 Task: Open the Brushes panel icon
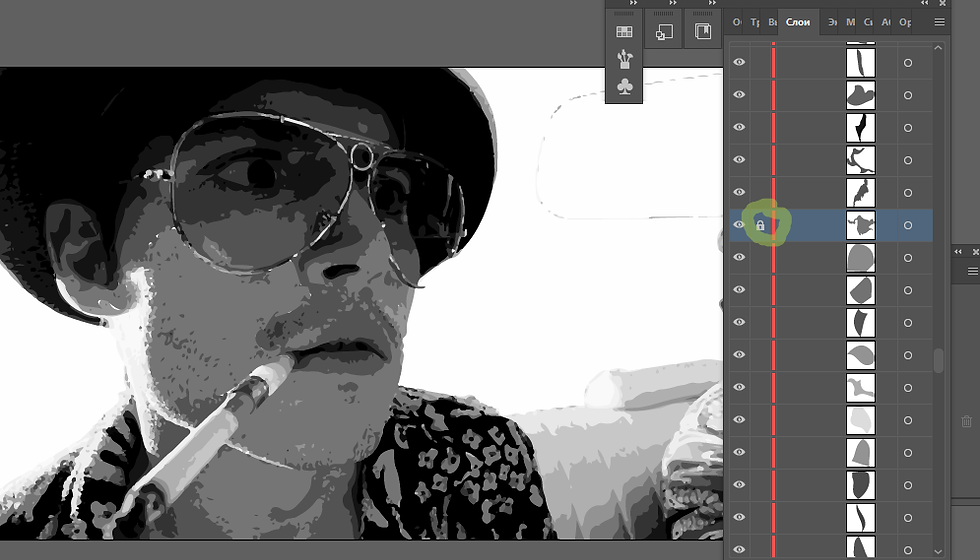point(624,59)
